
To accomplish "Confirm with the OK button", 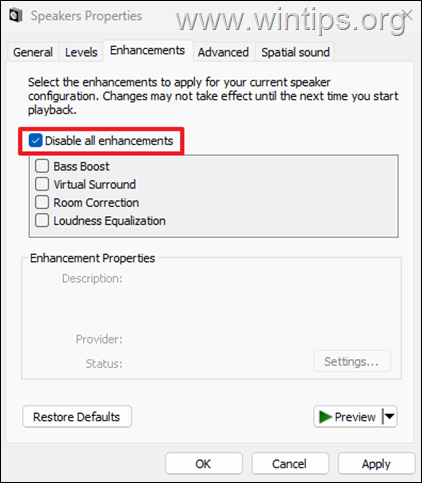I will coord(204,464).
